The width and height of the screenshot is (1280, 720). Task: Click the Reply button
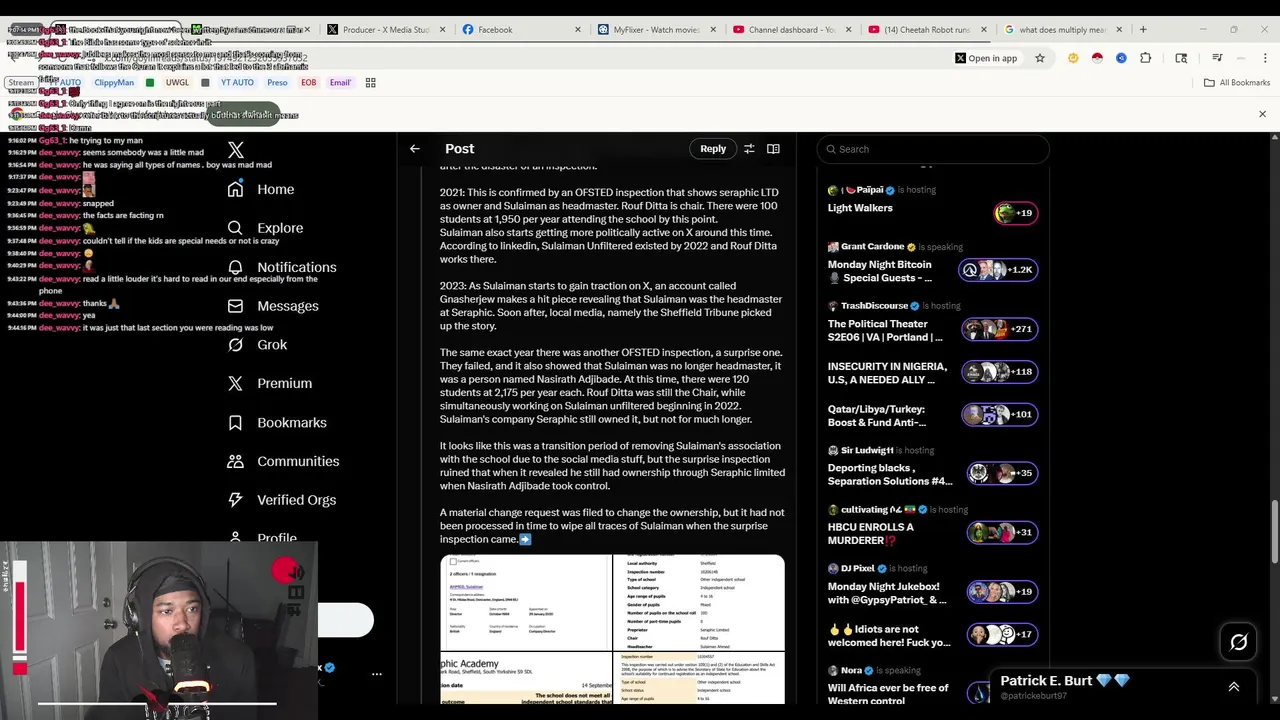pyautogui.click(x=713, y=149)
